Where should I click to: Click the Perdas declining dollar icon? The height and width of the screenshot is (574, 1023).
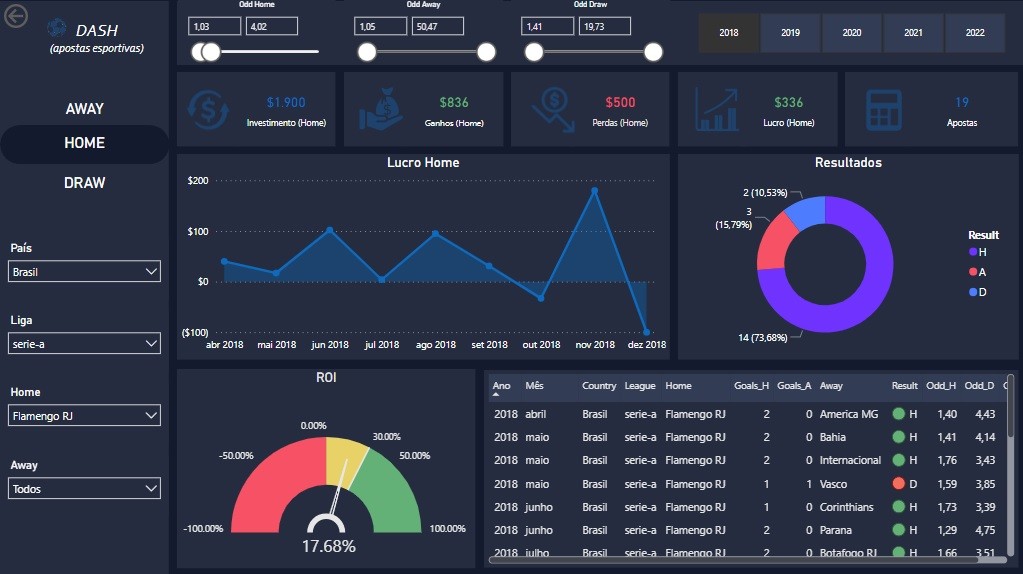551,109
